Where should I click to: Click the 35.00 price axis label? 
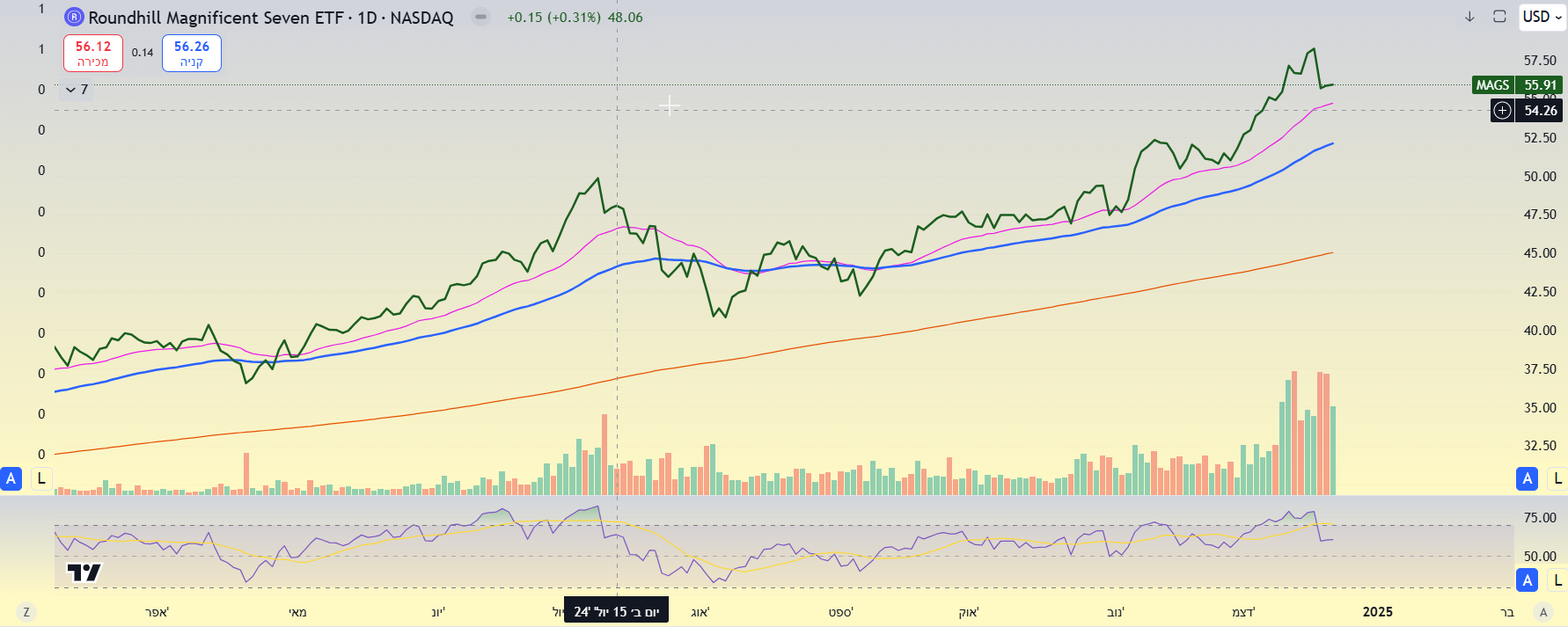[x=1540, y=408]
